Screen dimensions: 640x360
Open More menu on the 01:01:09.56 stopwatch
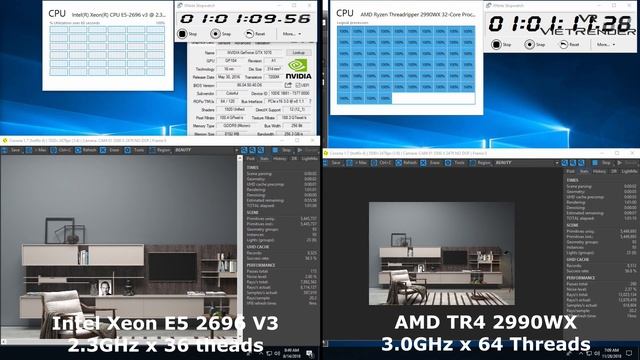(x=292, y=34)
